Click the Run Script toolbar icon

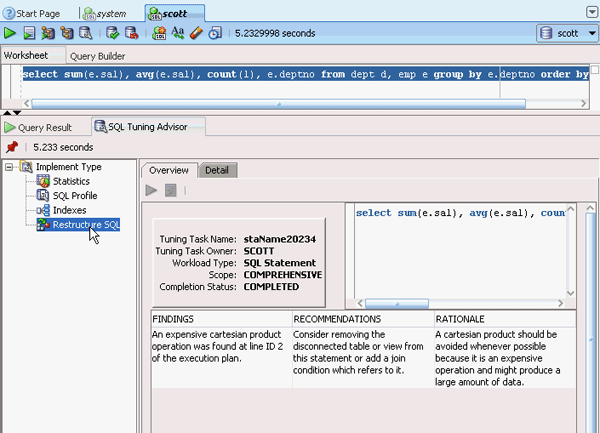tap(29, 33)
